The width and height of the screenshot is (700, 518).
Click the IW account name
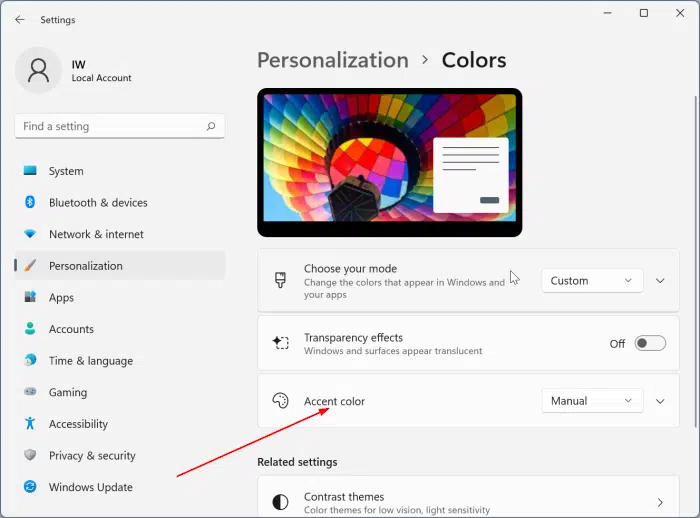[x=79, y=65]
